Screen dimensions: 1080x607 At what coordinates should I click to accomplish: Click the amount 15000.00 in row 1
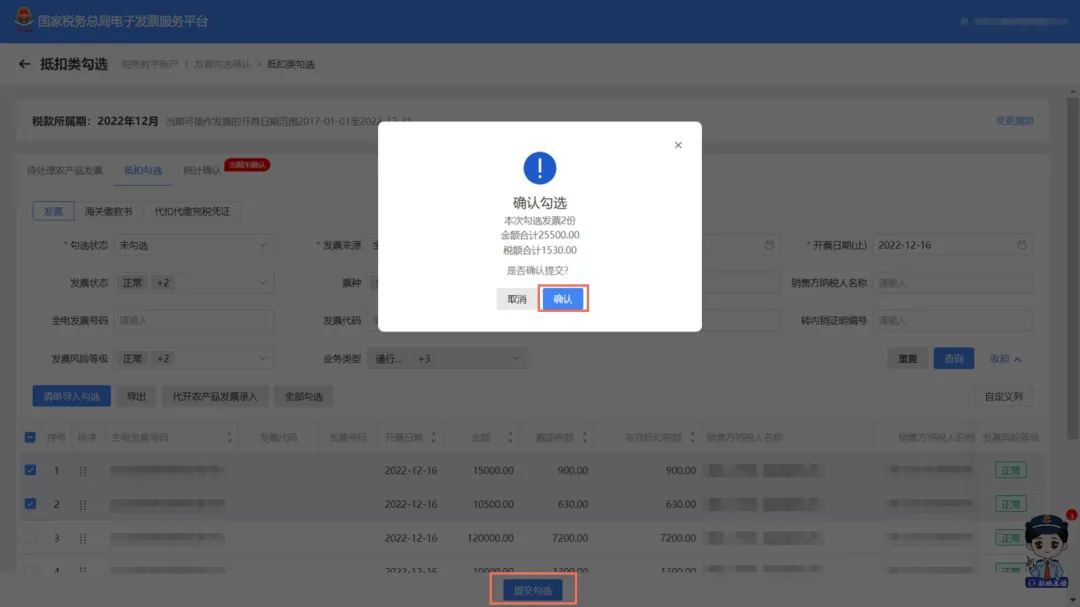point(493,471)
